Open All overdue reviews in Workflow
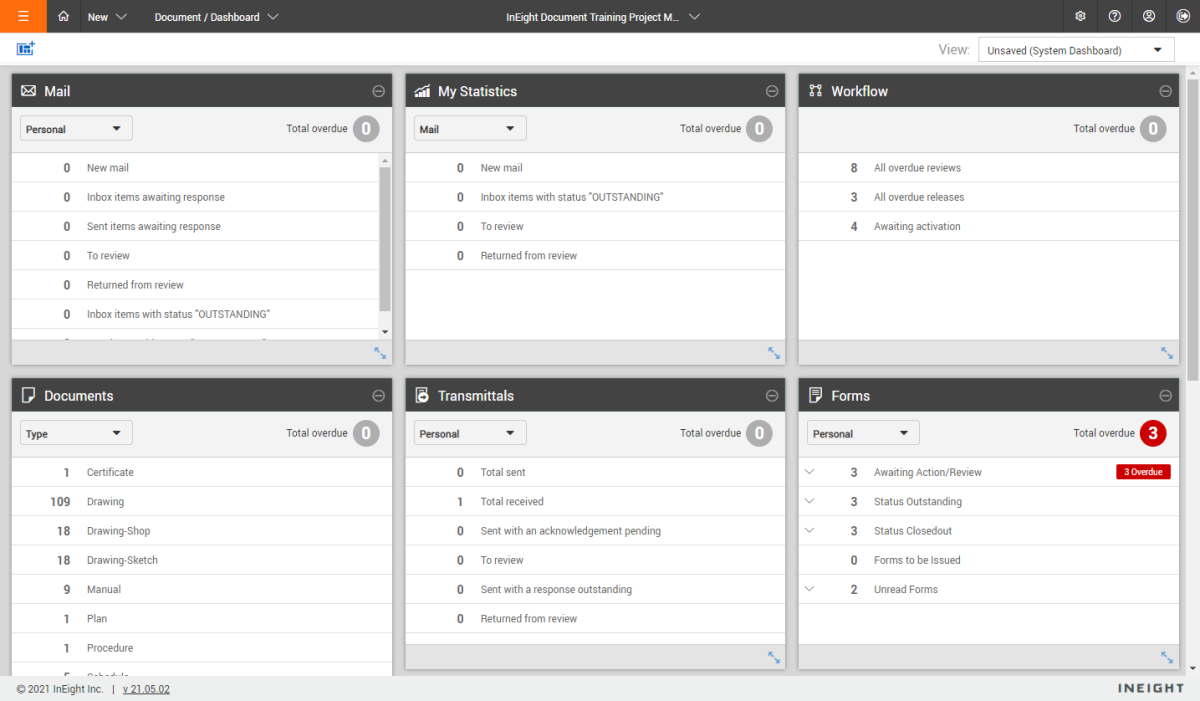Image resolution: width=1200 pixels, height=701 pixels. (989, 168)
